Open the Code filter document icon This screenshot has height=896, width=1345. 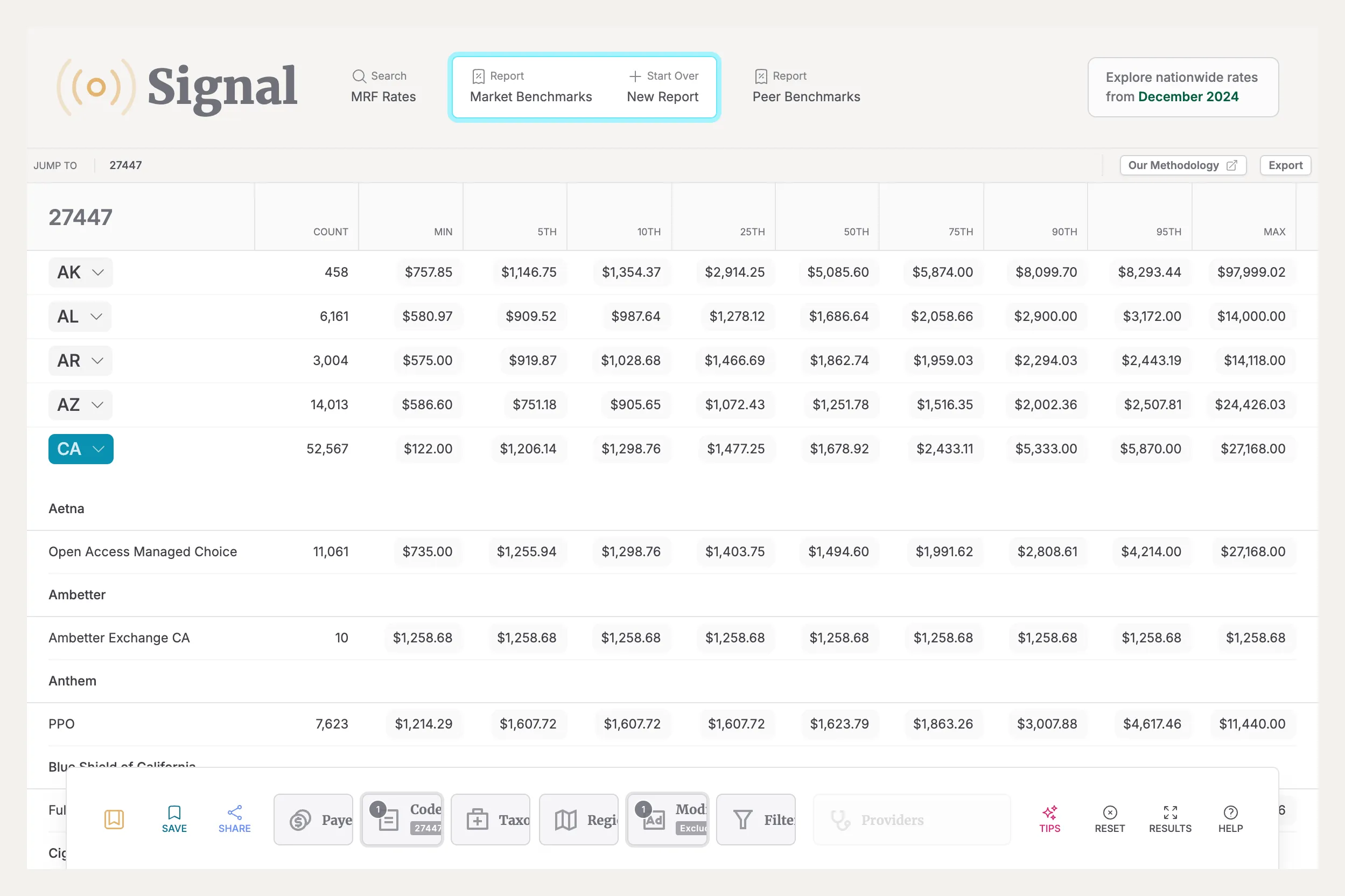tap(388, 820)
